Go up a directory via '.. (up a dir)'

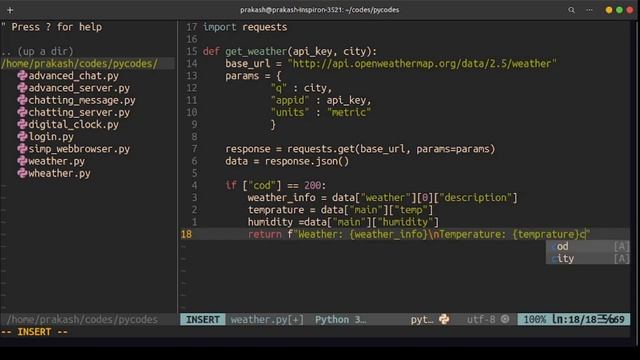point(37,51)
